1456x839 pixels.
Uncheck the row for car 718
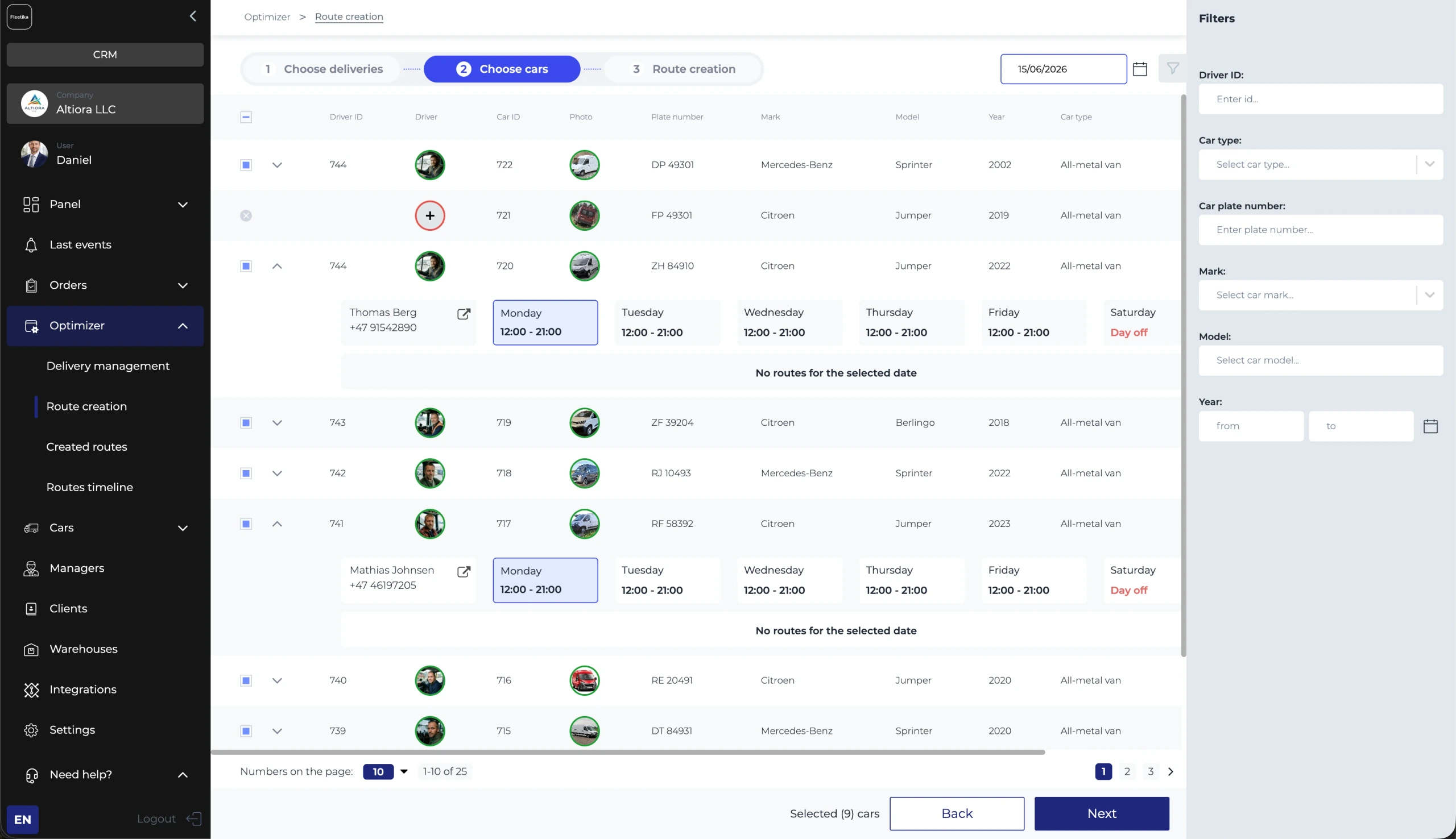coord(246,474)
